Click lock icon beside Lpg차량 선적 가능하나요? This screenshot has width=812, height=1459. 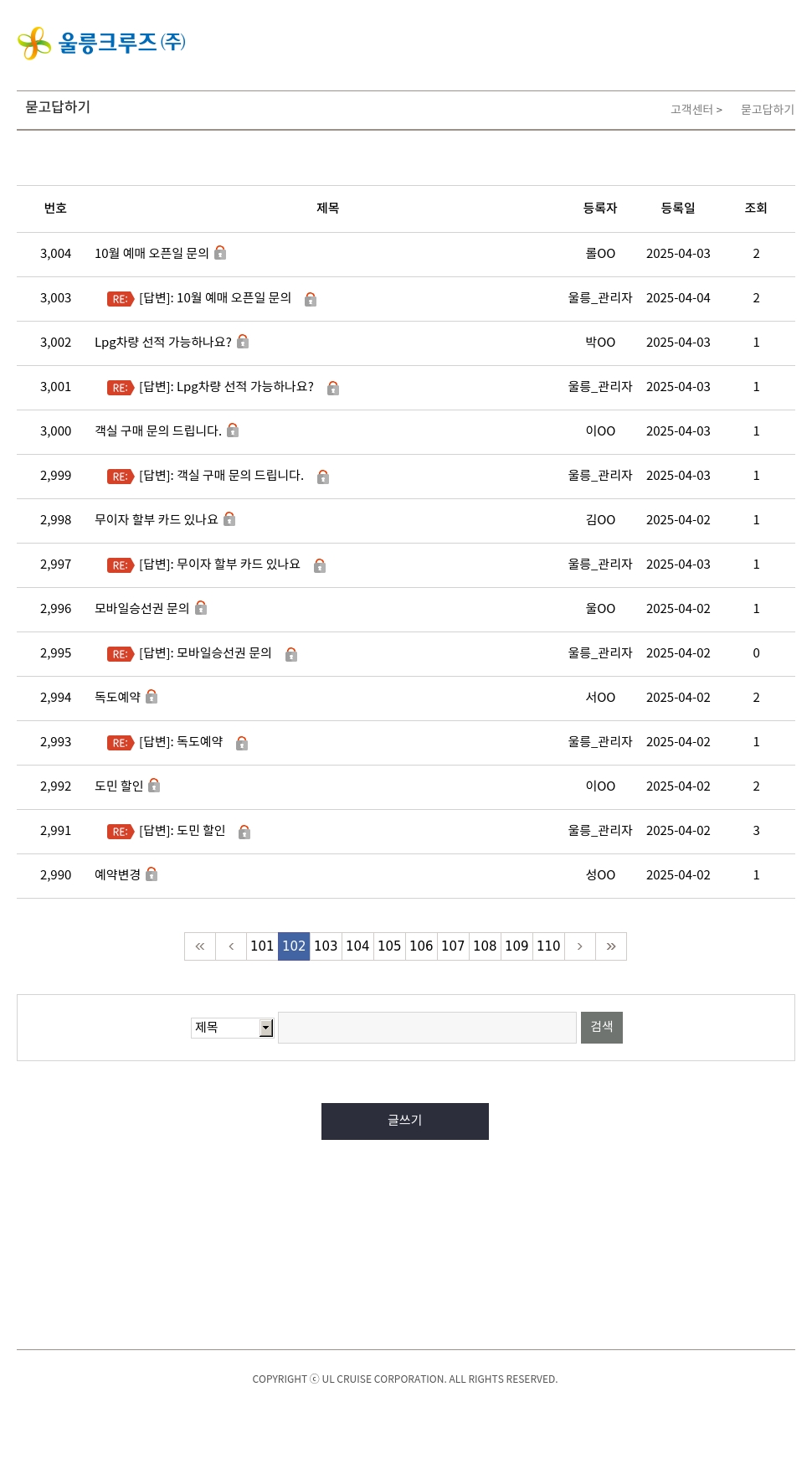point(243,342)
